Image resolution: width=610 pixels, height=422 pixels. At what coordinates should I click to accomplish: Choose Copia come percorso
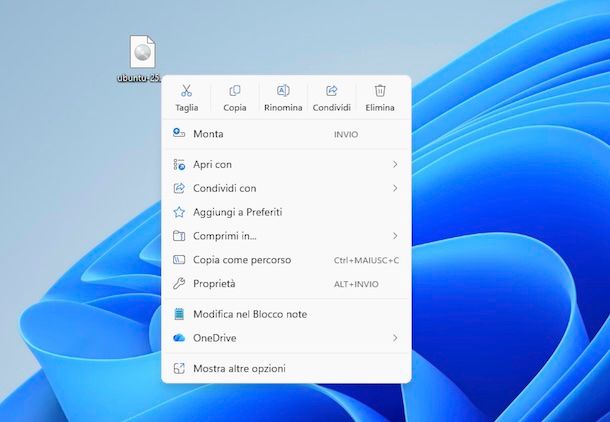(286, 260)
